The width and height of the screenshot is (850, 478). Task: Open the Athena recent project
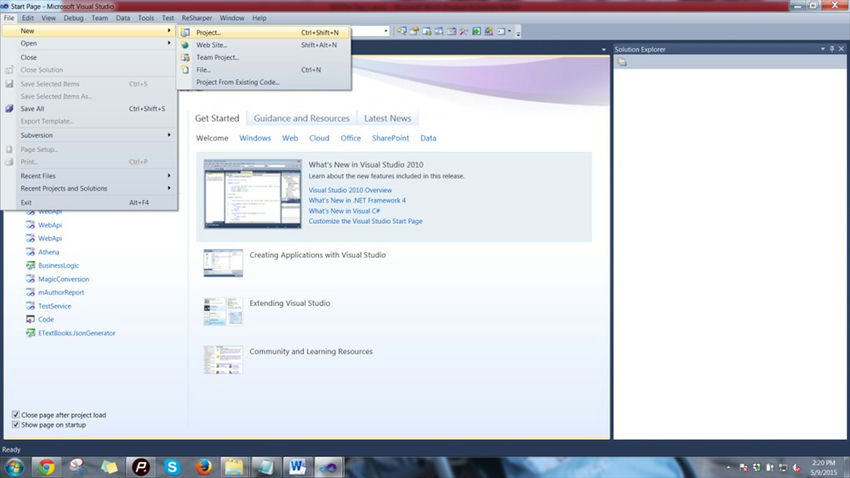(49, 252)
